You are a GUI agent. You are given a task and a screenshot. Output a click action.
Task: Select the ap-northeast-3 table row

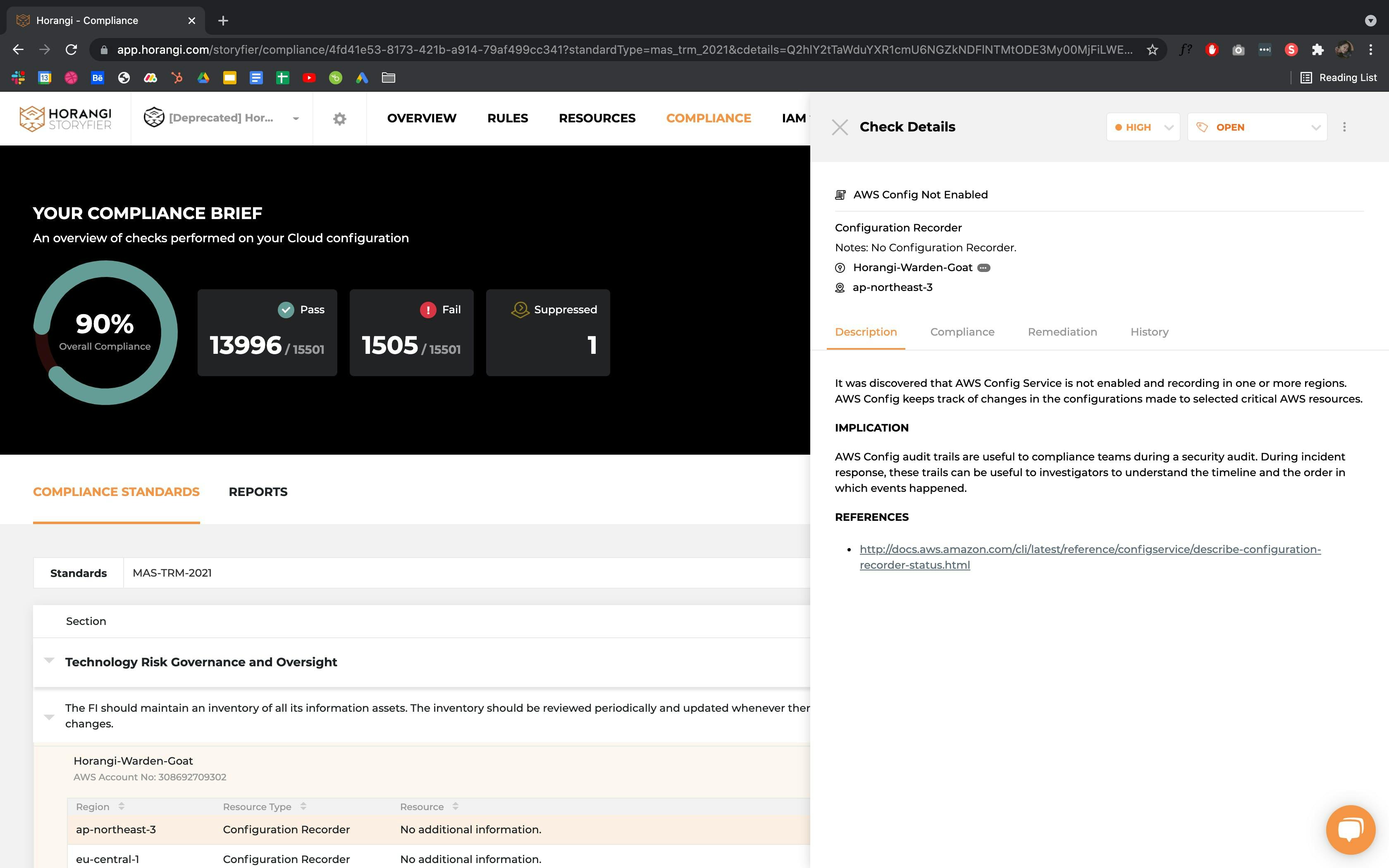[439, 830]
